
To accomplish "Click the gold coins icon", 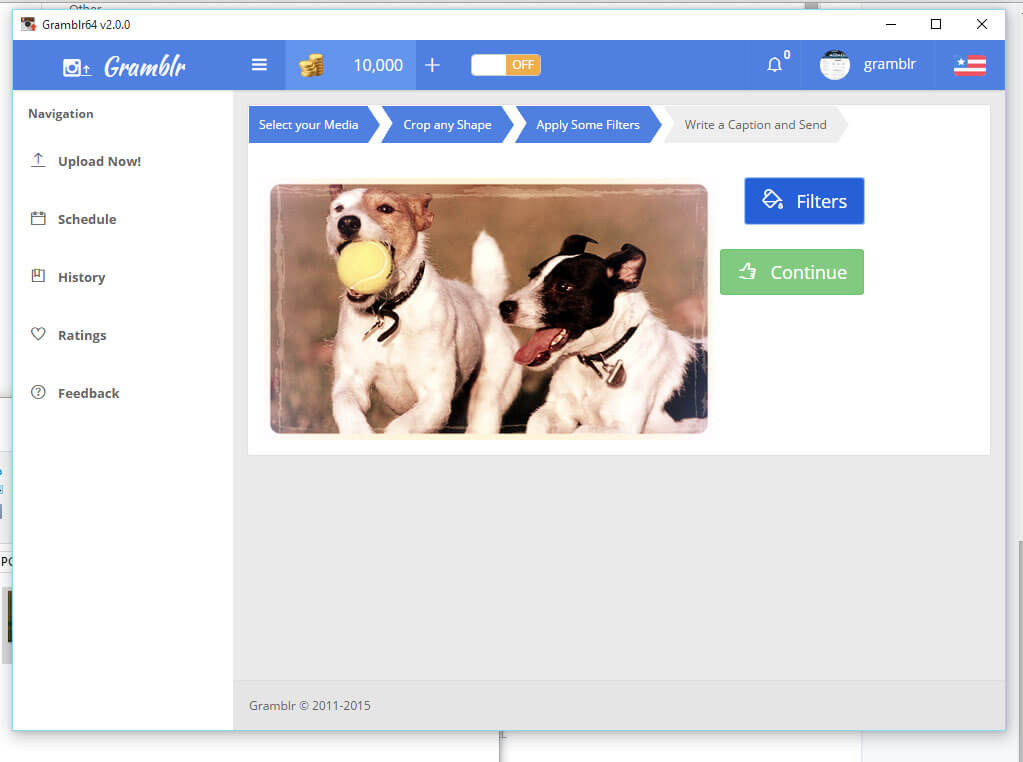I will (311, 65).
